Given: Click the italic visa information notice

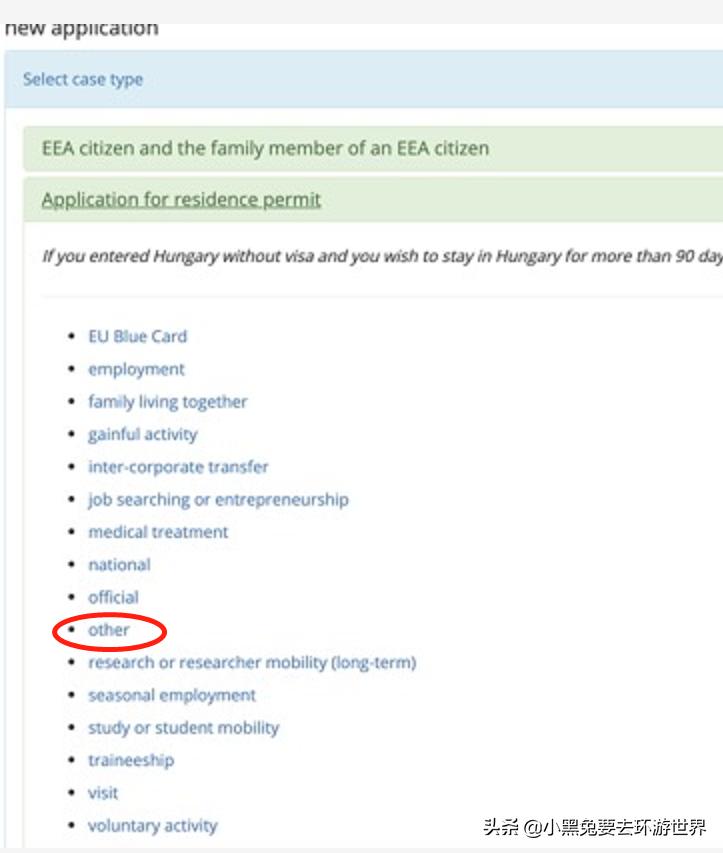Looking at the screenshot, I should (381, 257).
